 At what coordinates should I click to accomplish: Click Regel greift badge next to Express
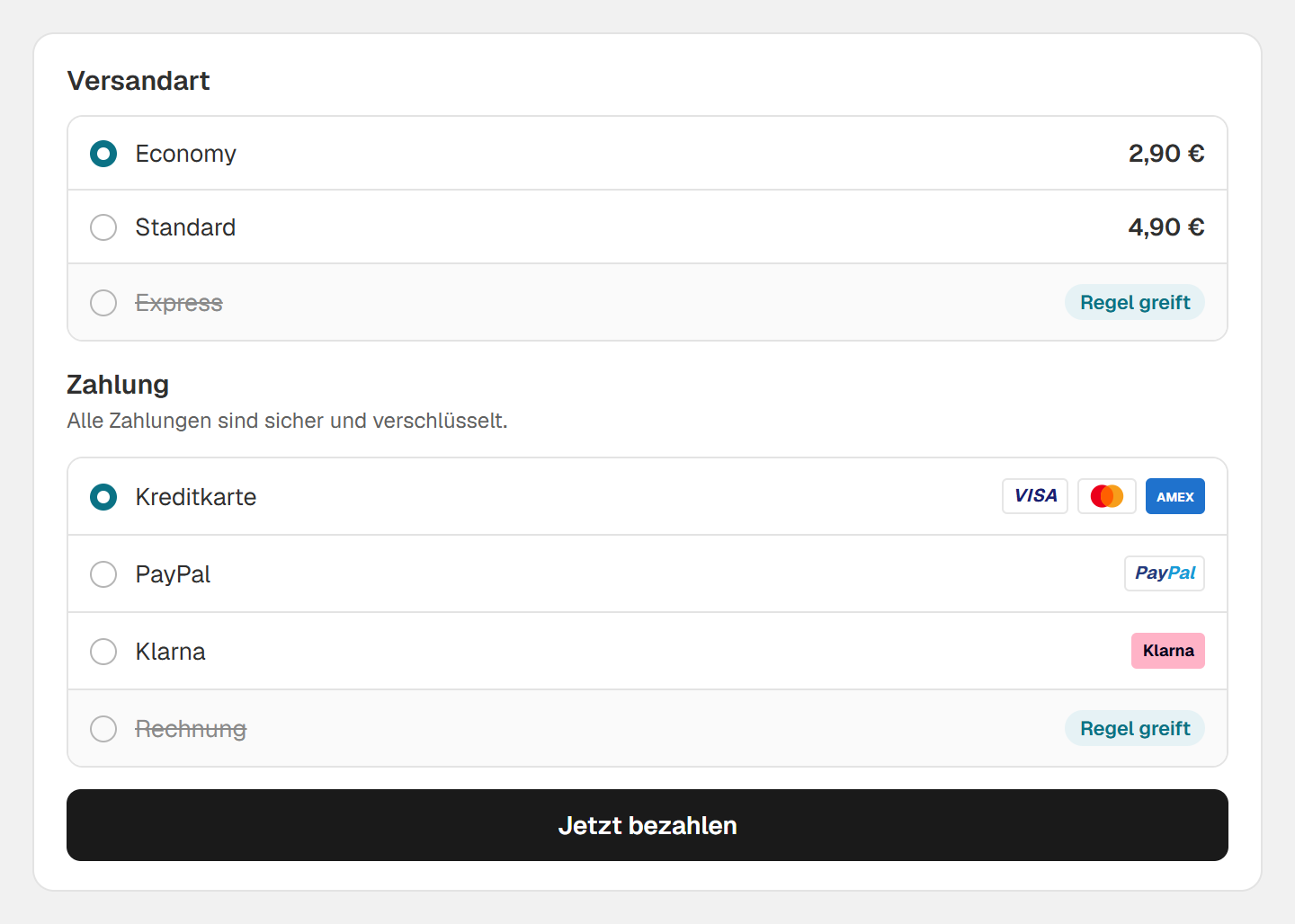coord(1135,302)
